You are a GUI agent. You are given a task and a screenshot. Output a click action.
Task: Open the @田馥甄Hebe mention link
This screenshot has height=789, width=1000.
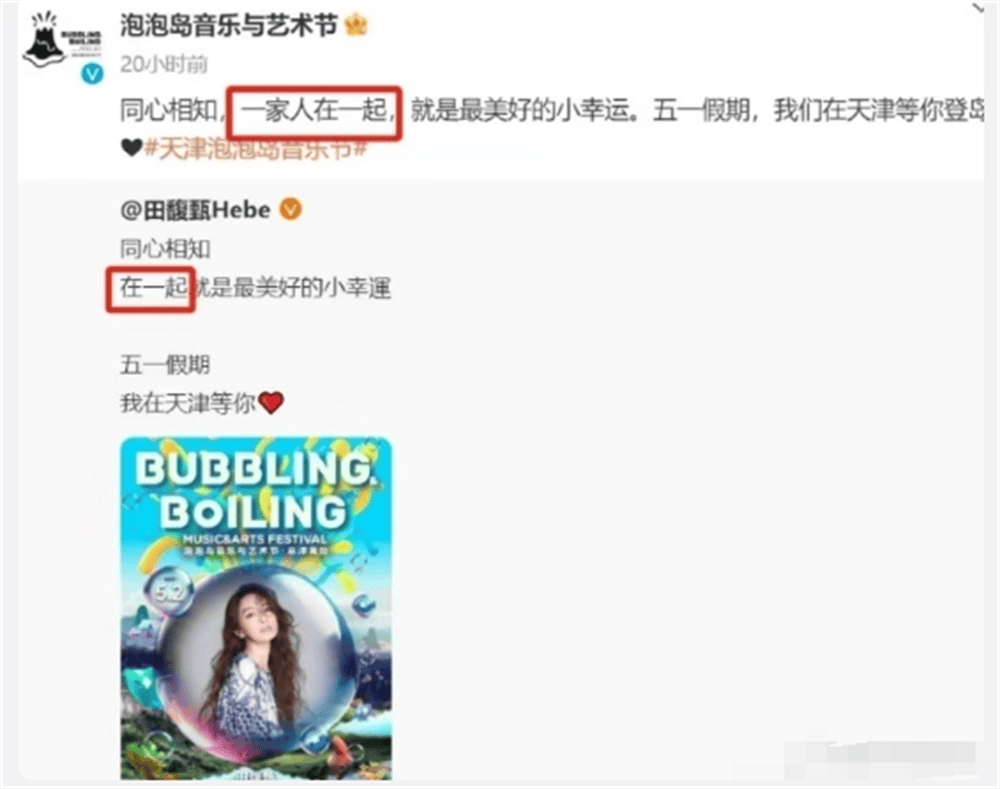[x=195, y=210]
